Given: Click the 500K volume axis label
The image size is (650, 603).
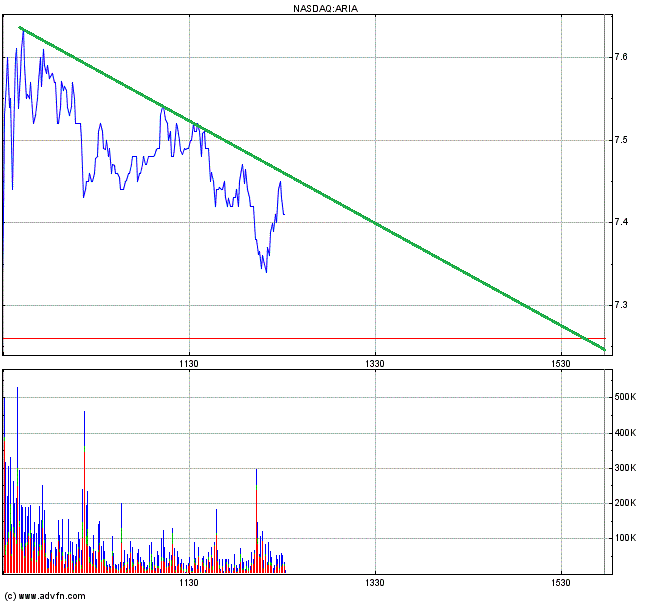Looking at the screenshot, I should point(626,398).
